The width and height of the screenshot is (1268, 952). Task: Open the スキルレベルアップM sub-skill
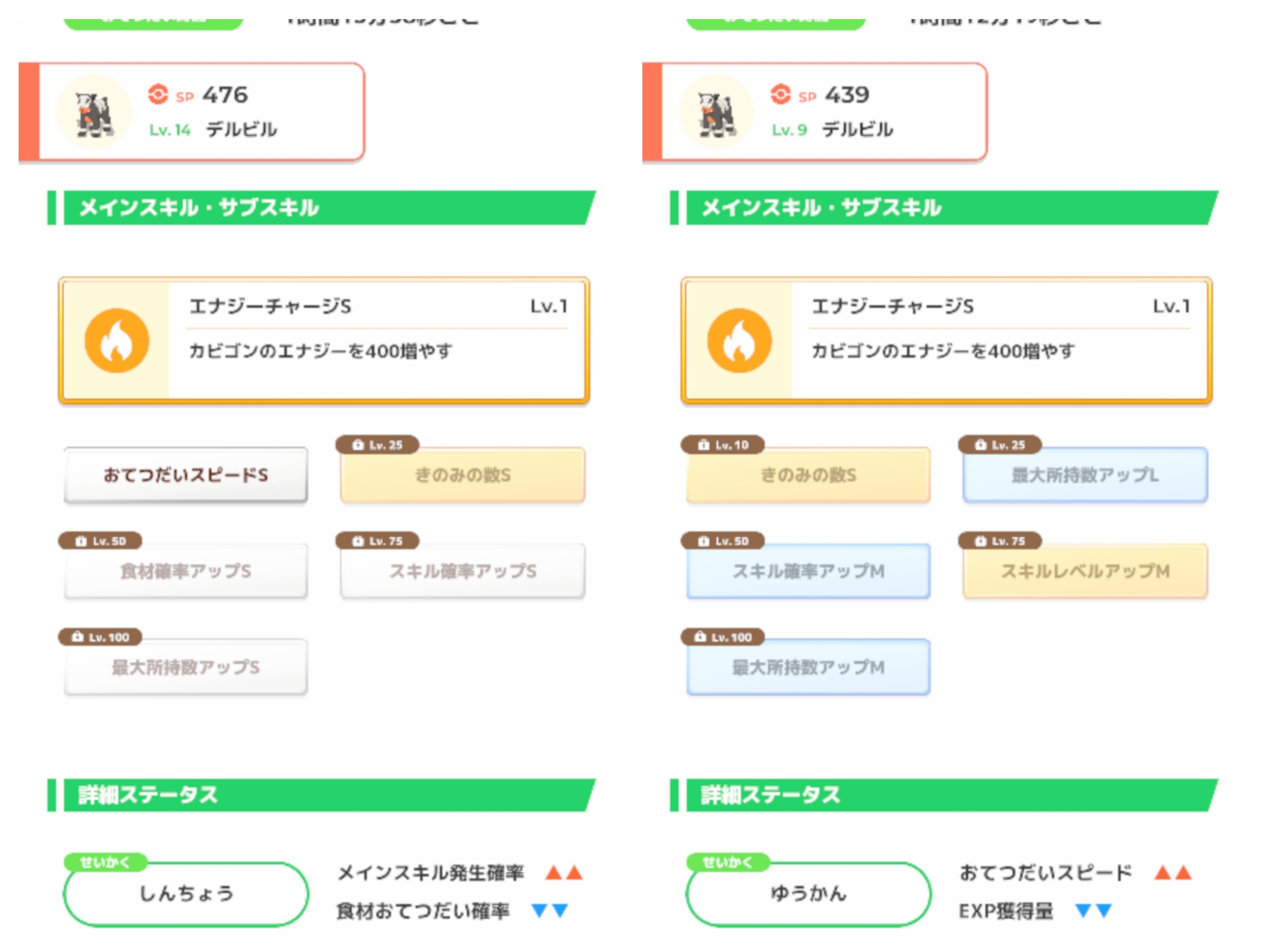point(1085,571)
